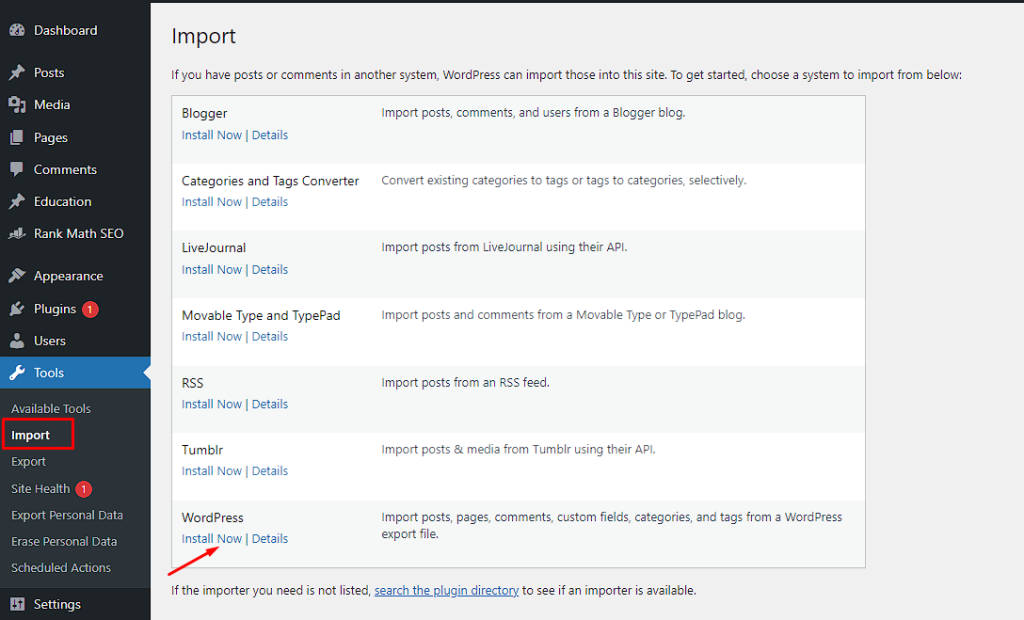View Details for RSS importer
This screenshot has width=1024, height=620.
point(270,404)
